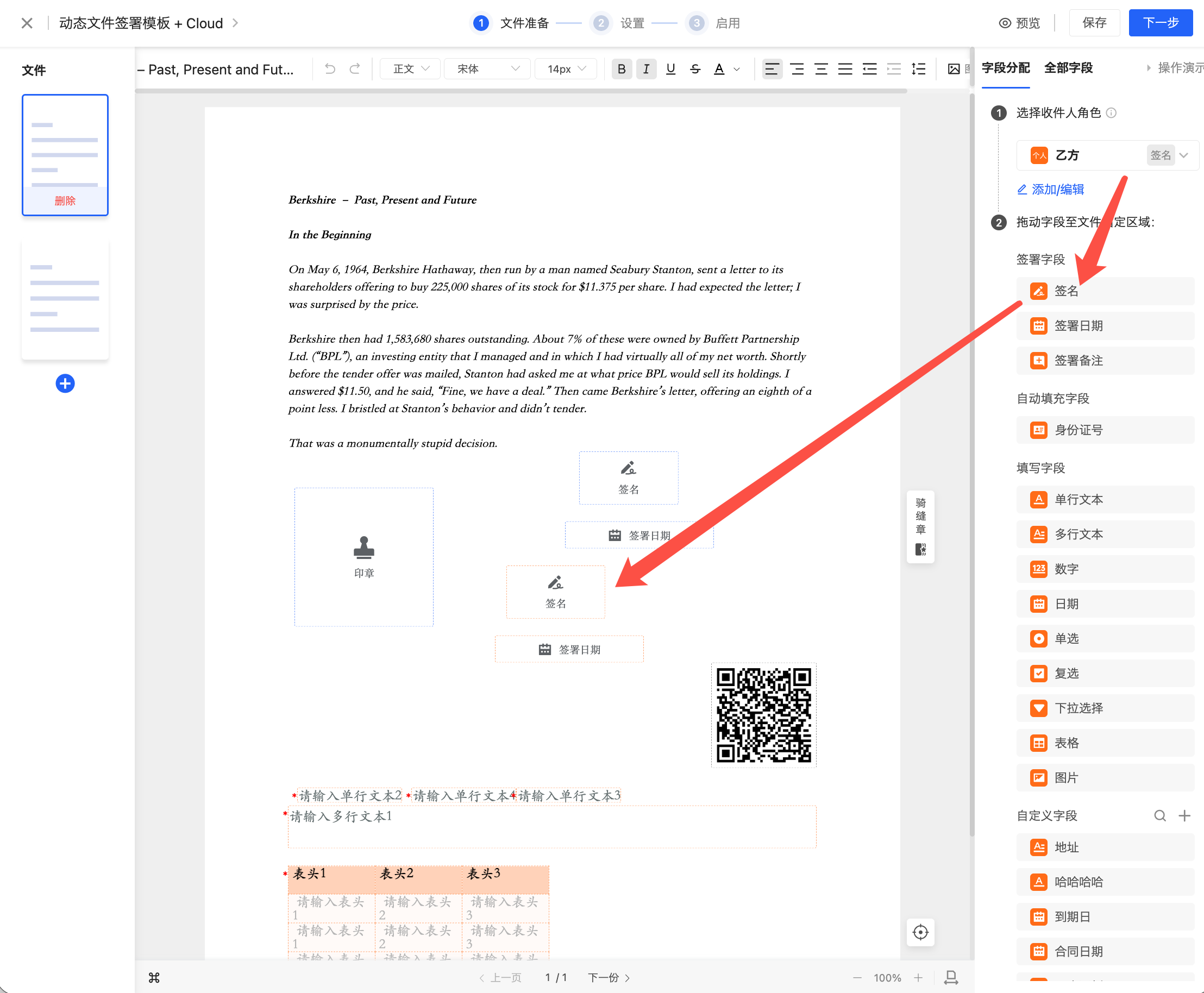Click the redo arrow icon
1204x993 pixels.
click(355, 68)
